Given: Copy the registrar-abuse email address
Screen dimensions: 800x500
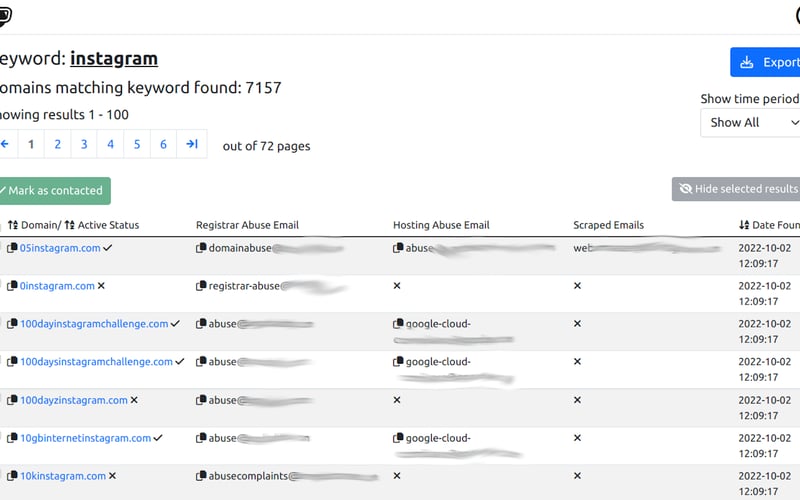Looking at the screenshot, I should tap(201, 286).
